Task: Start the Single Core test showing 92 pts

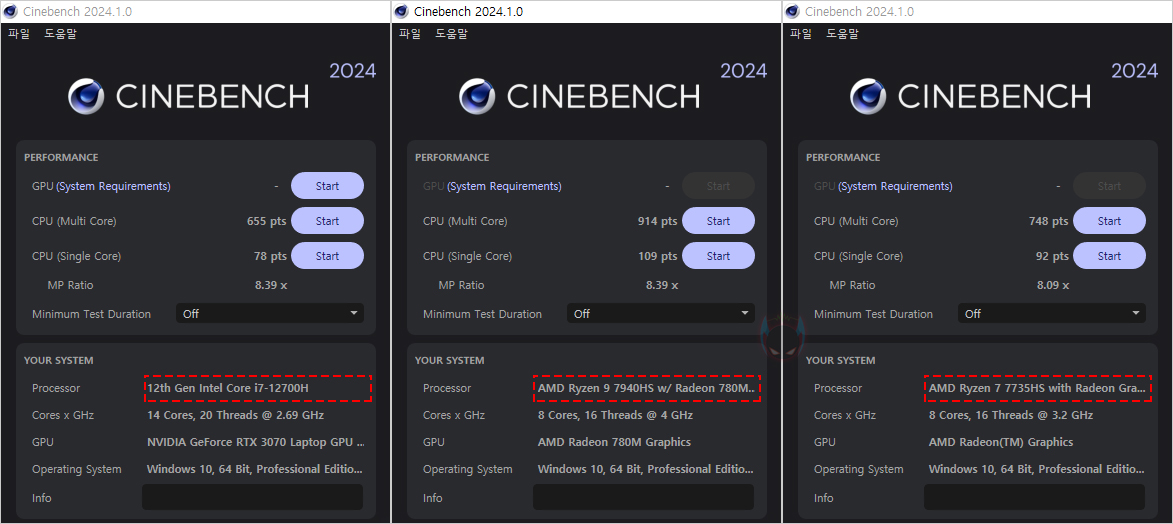Action: [x=1109, y=256]
